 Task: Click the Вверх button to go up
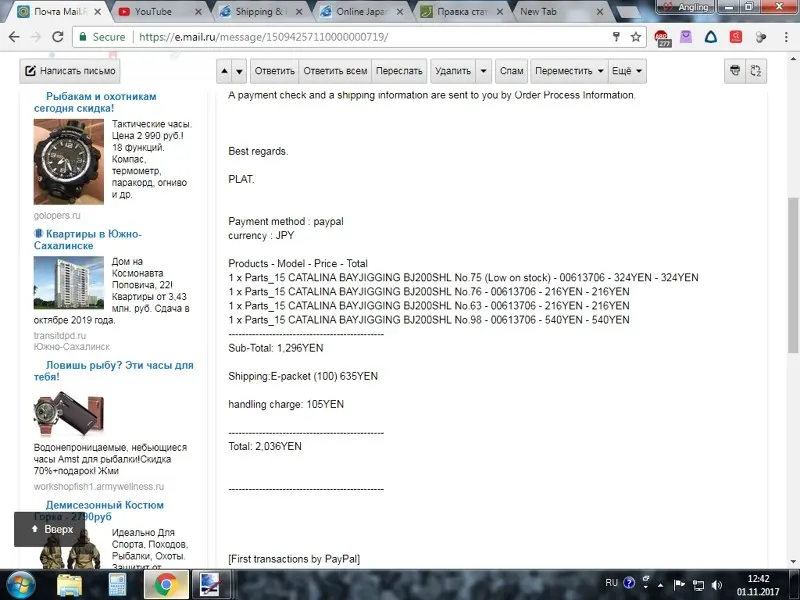49,530
